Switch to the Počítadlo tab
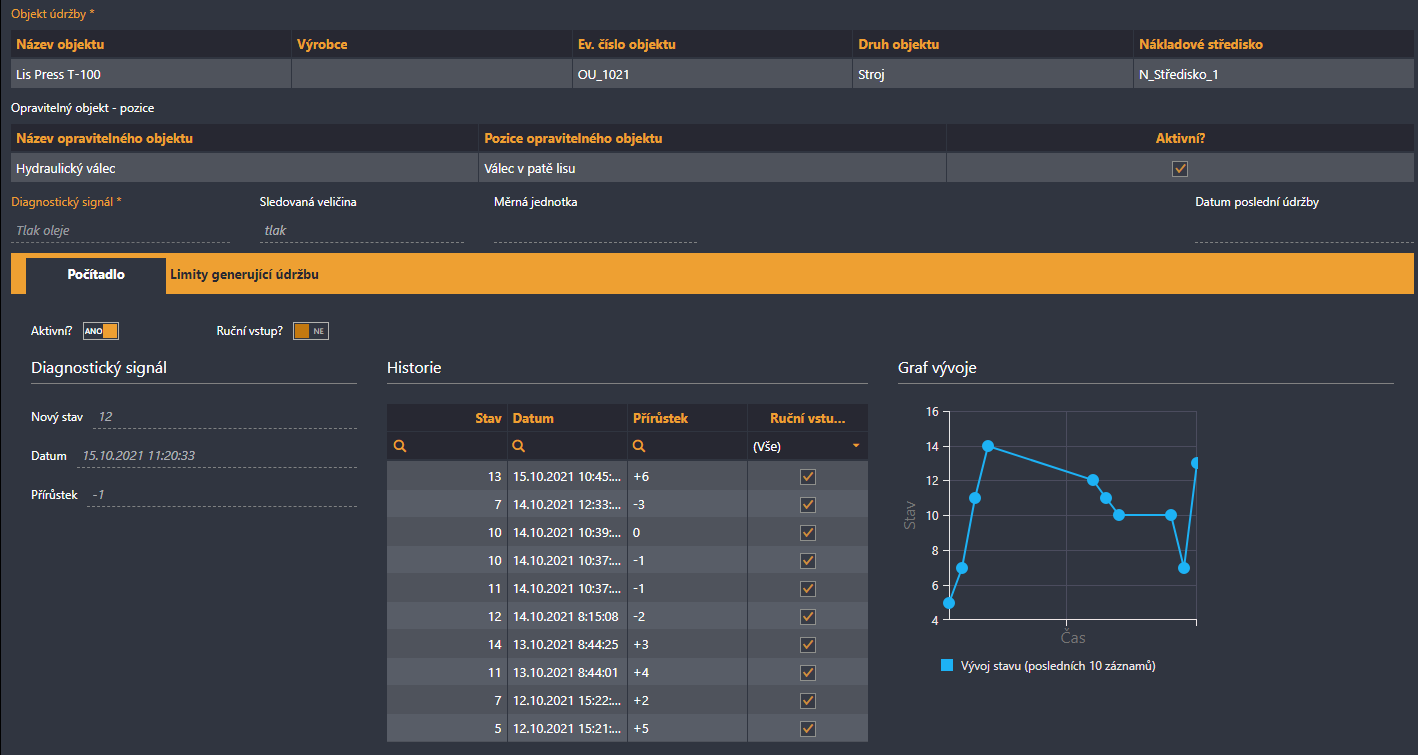The image size is (1418, 755). 96,274
